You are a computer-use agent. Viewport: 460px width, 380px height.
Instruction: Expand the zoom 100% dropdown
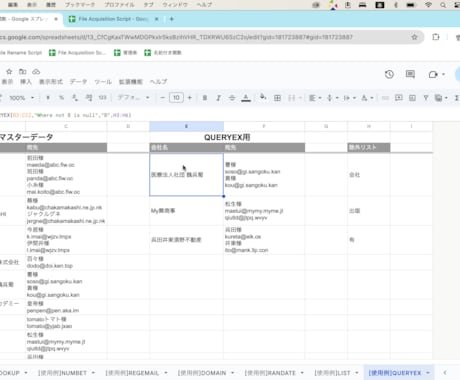point(22,98)
